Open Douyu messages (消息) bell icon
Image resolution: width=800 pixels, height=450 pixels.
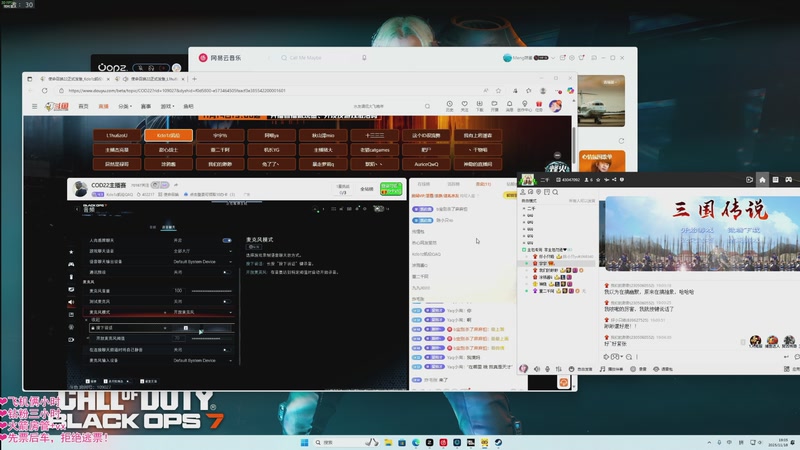point(509,106)
